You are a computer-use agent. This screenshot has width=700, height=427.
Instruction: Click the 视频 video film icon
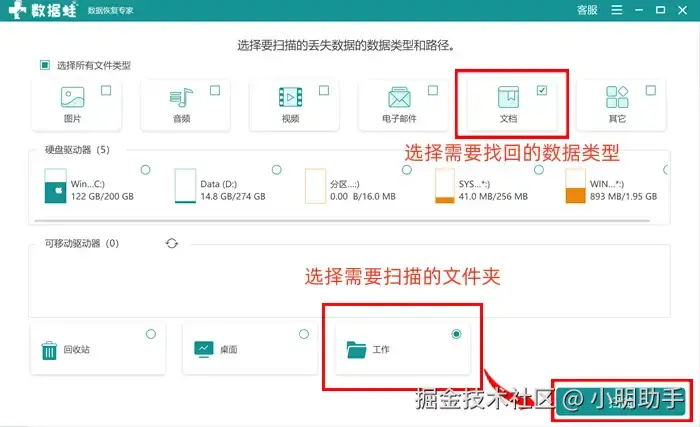[290, 97]
